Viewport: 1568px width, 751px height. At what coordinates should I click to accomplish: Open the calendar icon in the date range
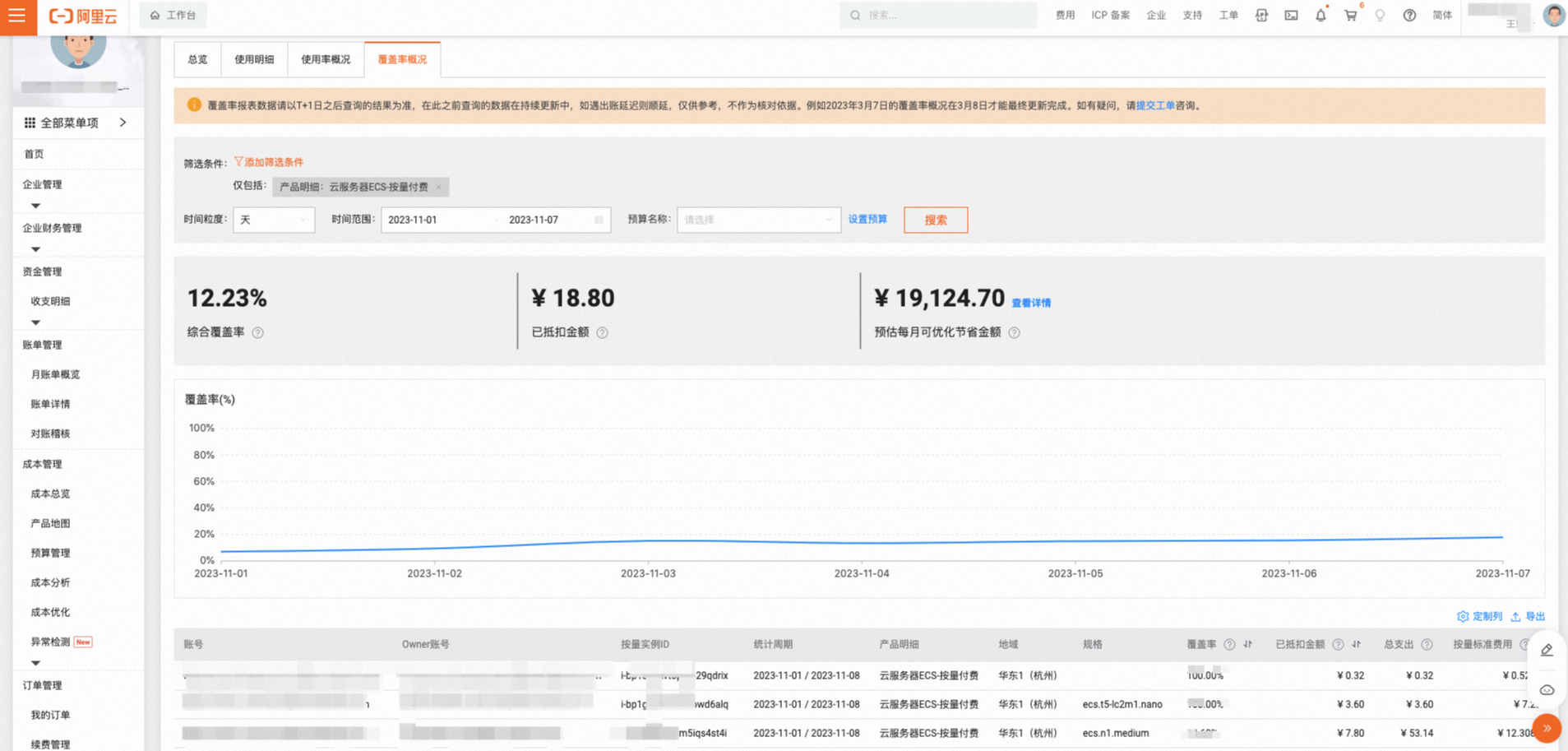click(599, 220)
